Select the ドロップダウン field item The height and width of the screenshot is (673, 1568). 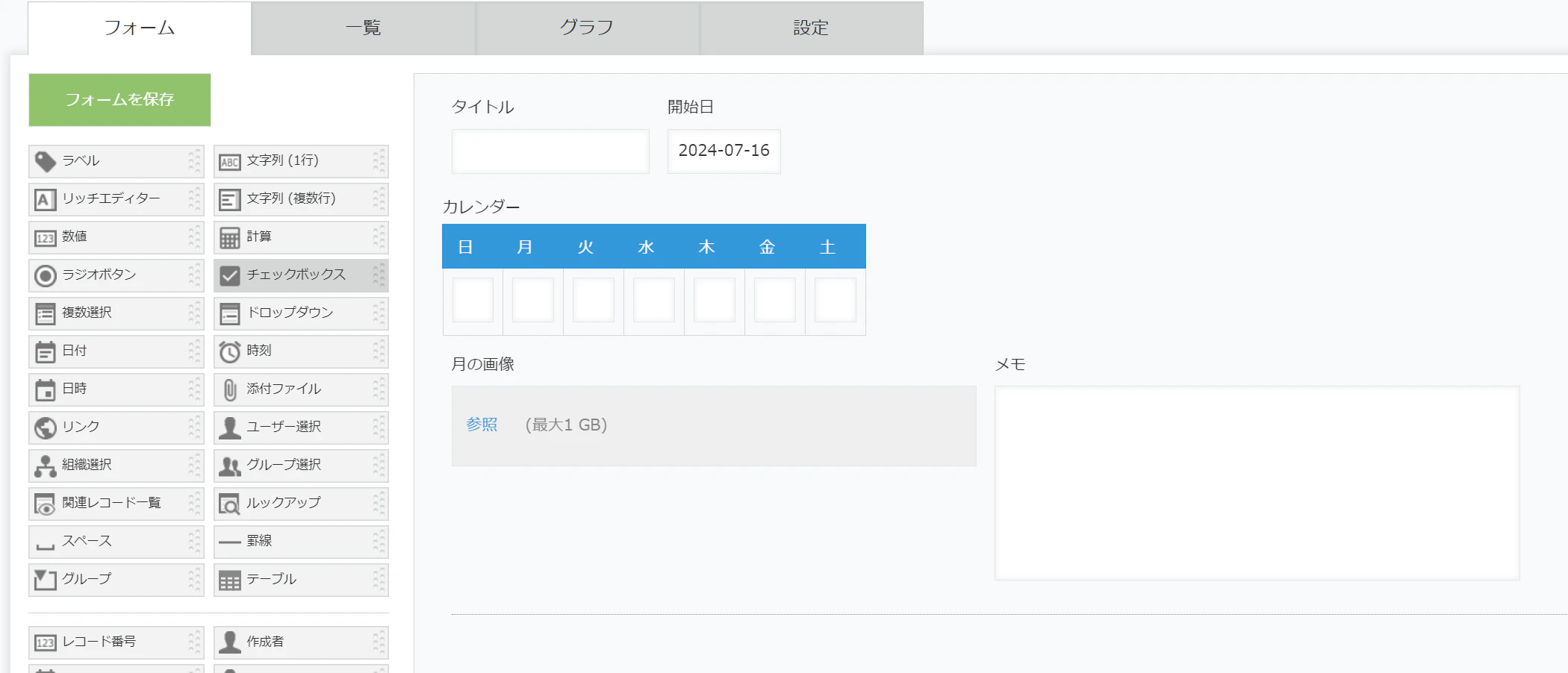(x=301, y=313)
